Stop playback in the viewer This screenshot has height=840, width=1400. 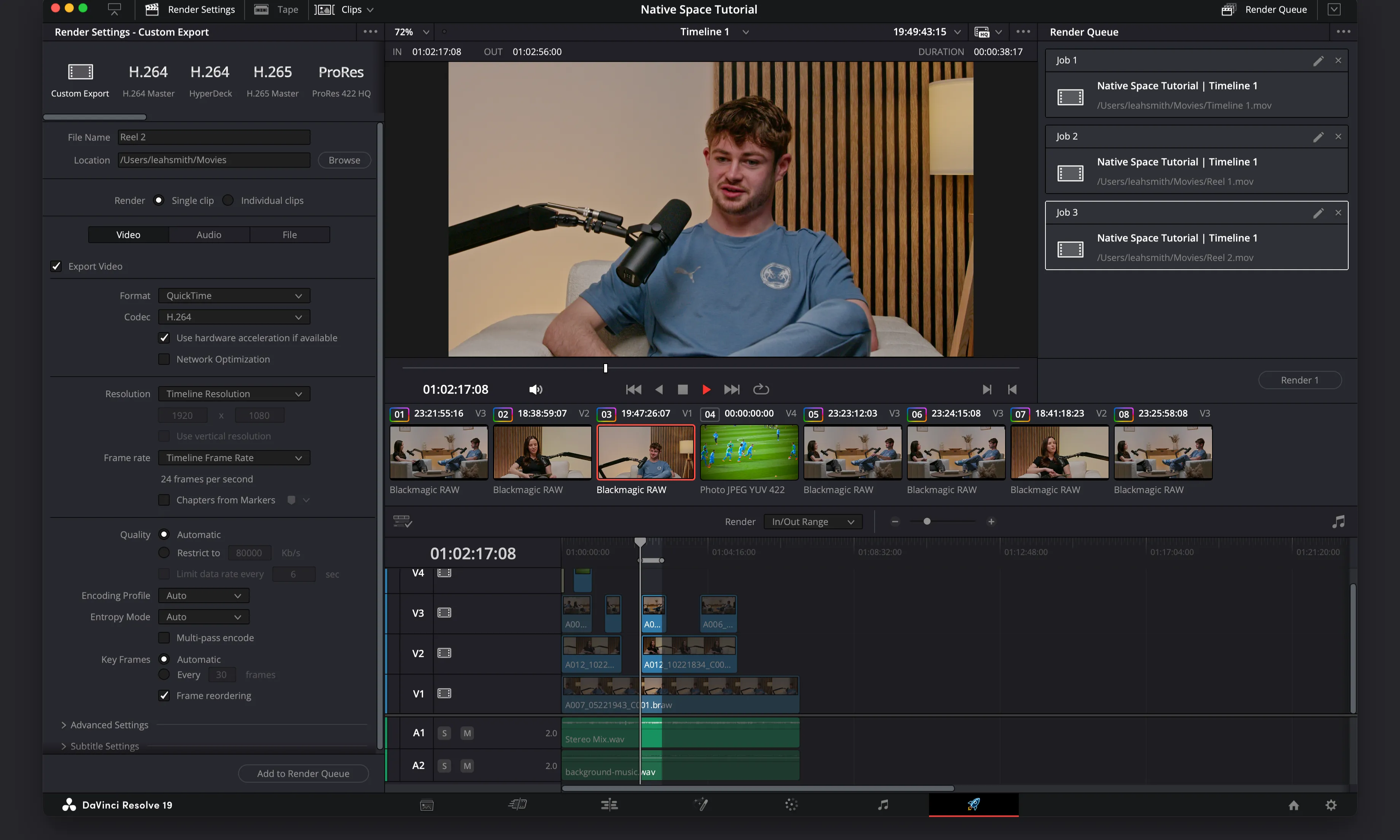[x=682, y=390]
